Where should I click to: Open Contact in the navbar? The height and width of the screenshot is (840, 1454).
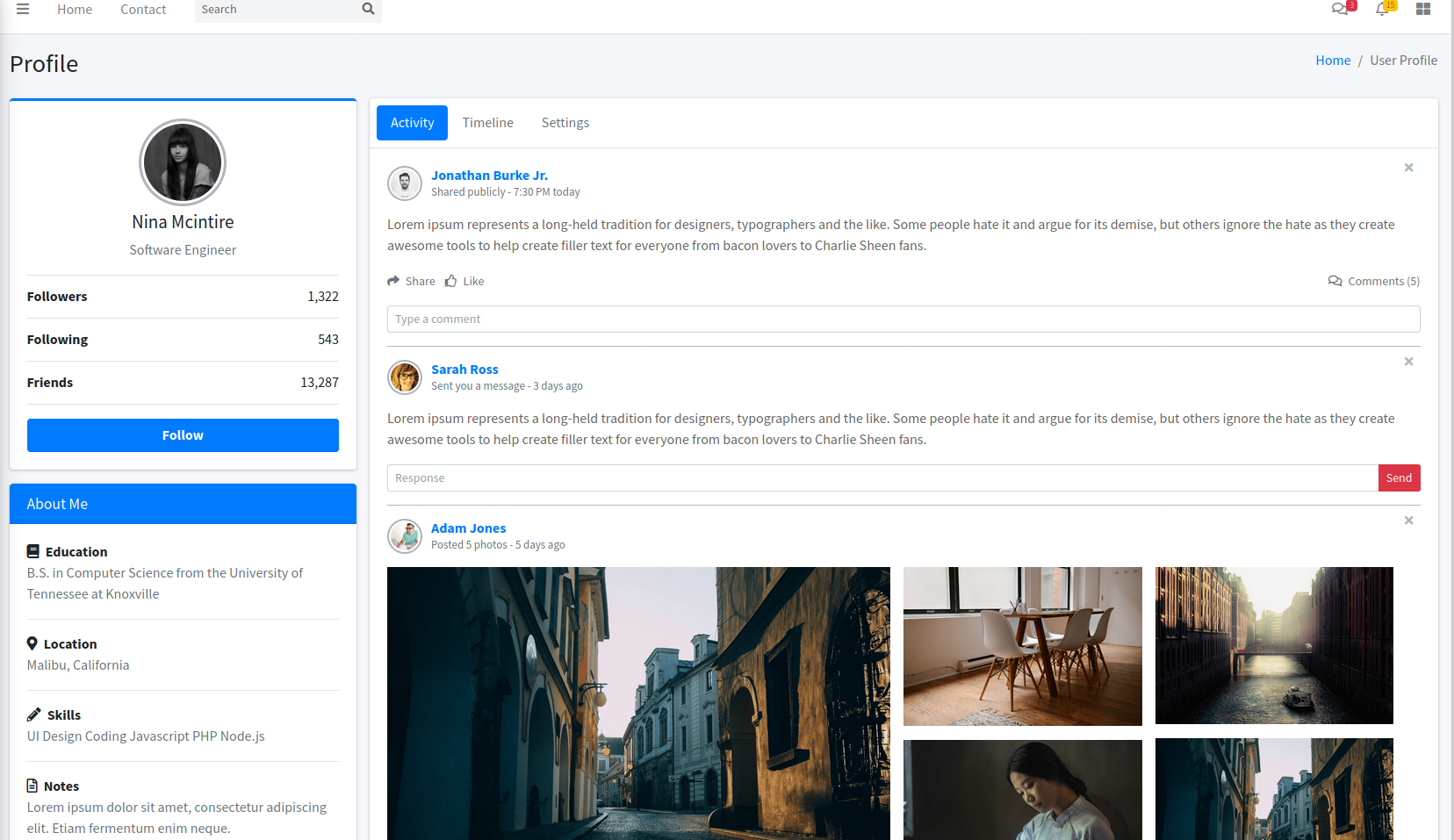click(x=143, y=9)
